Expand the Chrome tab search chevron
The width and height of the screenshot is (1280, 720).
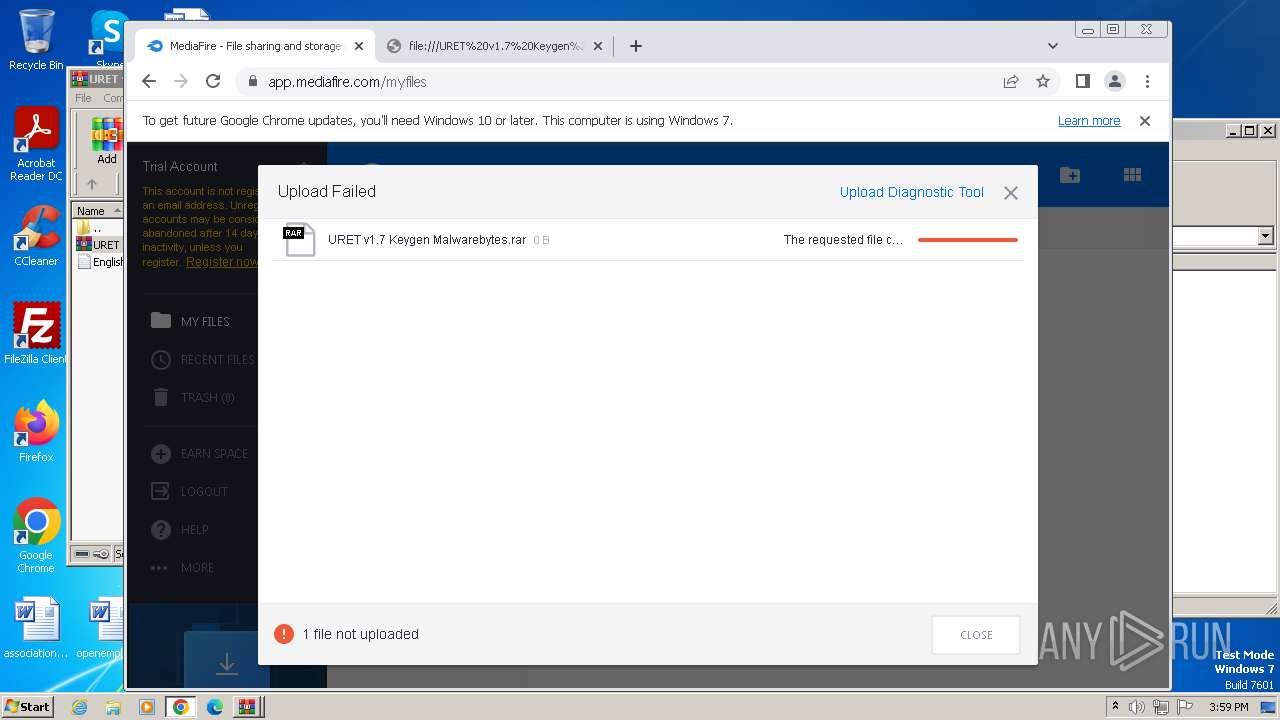tap(1052, 46)
